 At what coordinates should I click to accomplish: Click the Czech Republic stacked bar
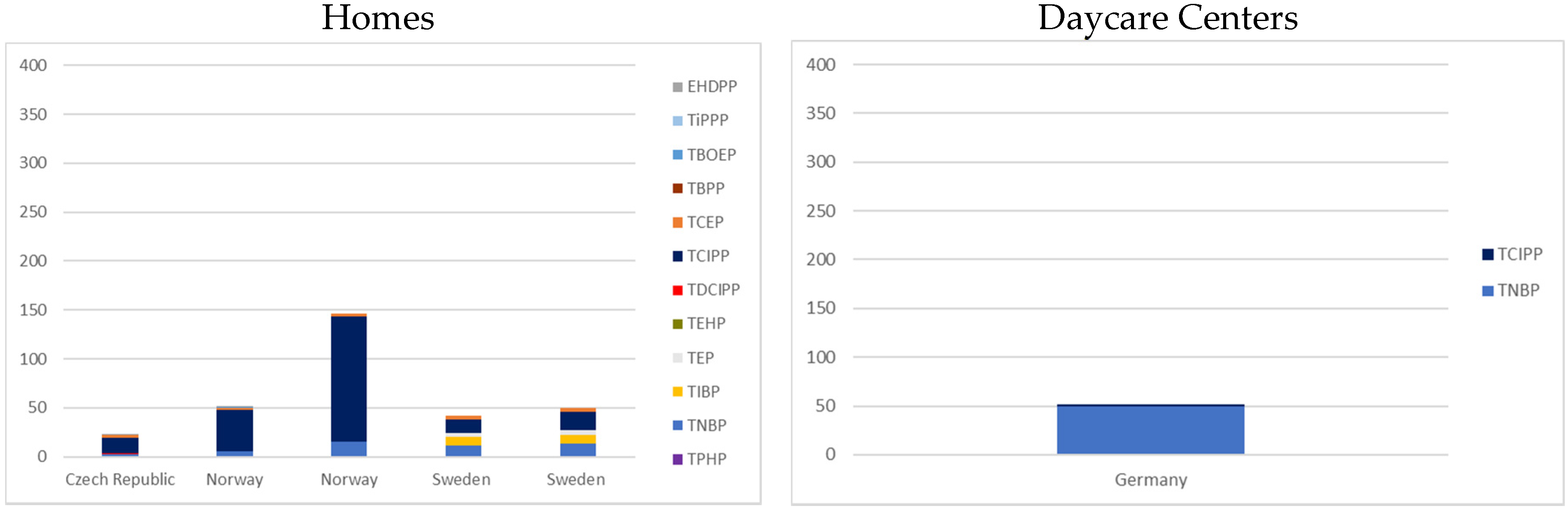tap(120, 445)
